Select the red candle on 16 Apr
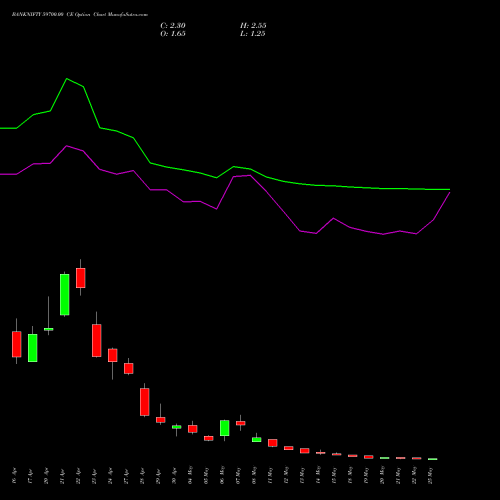Screen dimensions: 500x500 pos(17,344)
